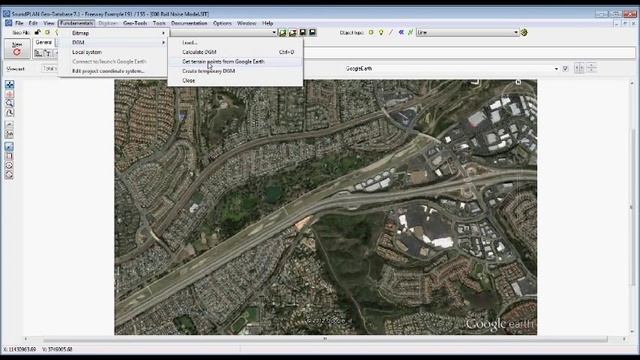Screen dimensions: 640x360
Task: Click the polyline zigzag tool icon
Action: 9,134
